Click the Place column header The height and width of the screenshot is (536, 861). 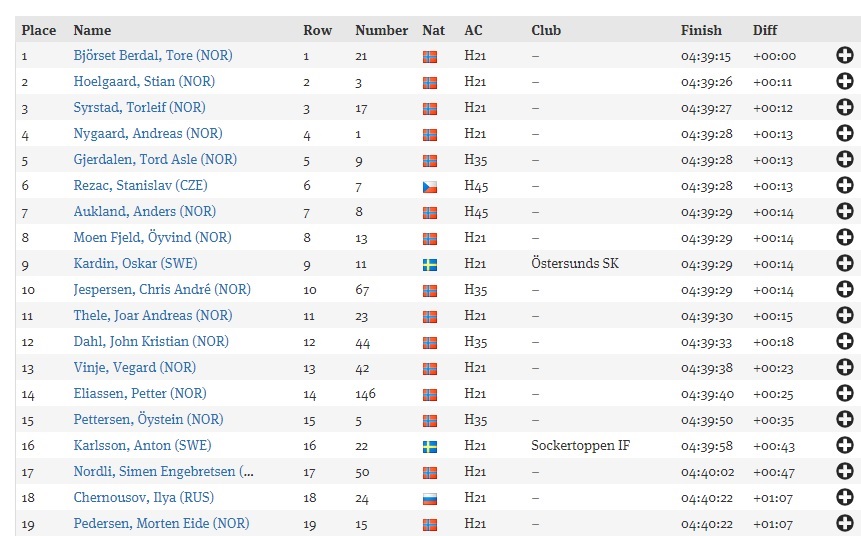click(38, 30)
